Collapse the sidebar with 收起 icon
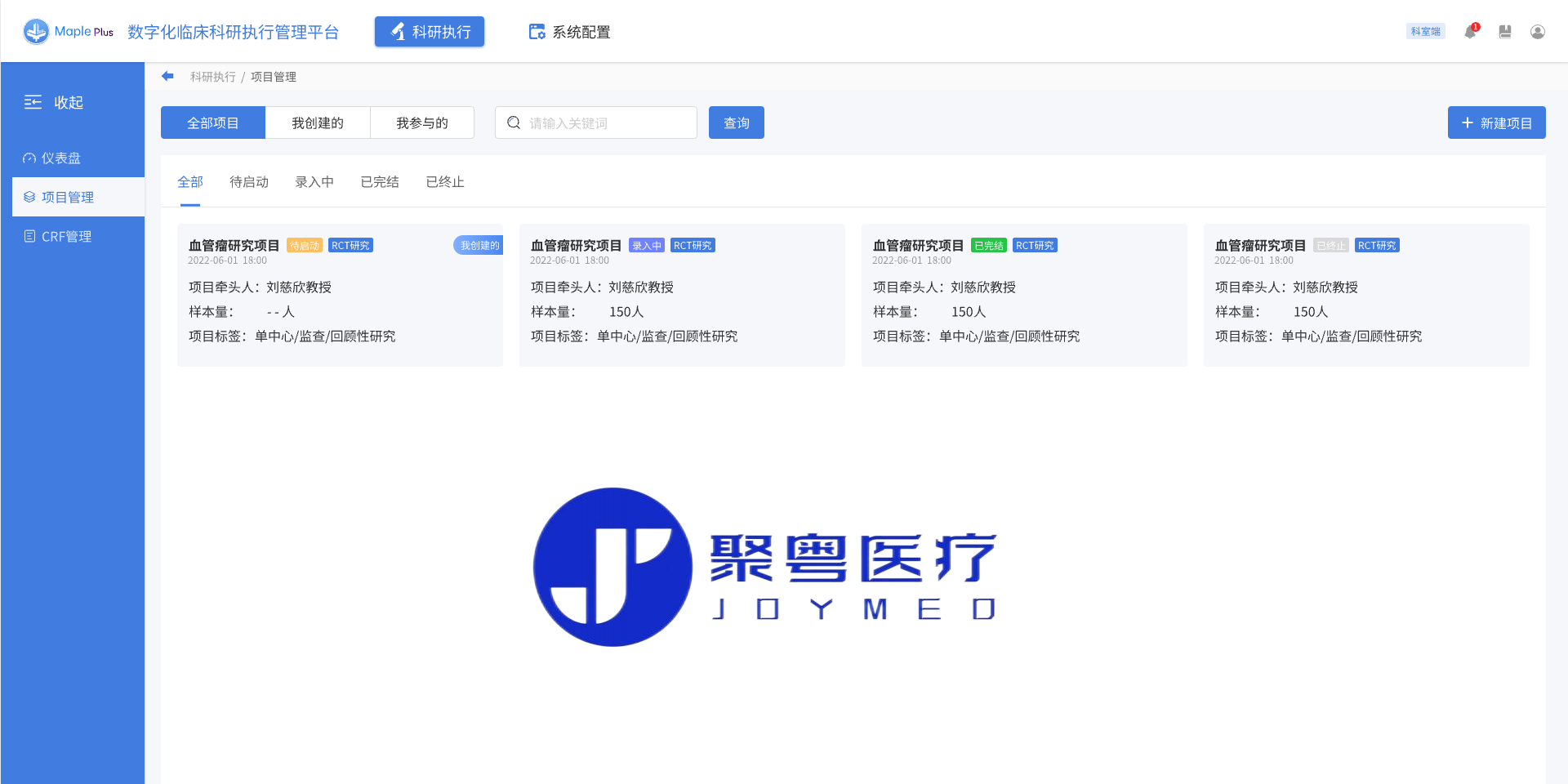This screenshot has width=1568, height=784. 33,102
